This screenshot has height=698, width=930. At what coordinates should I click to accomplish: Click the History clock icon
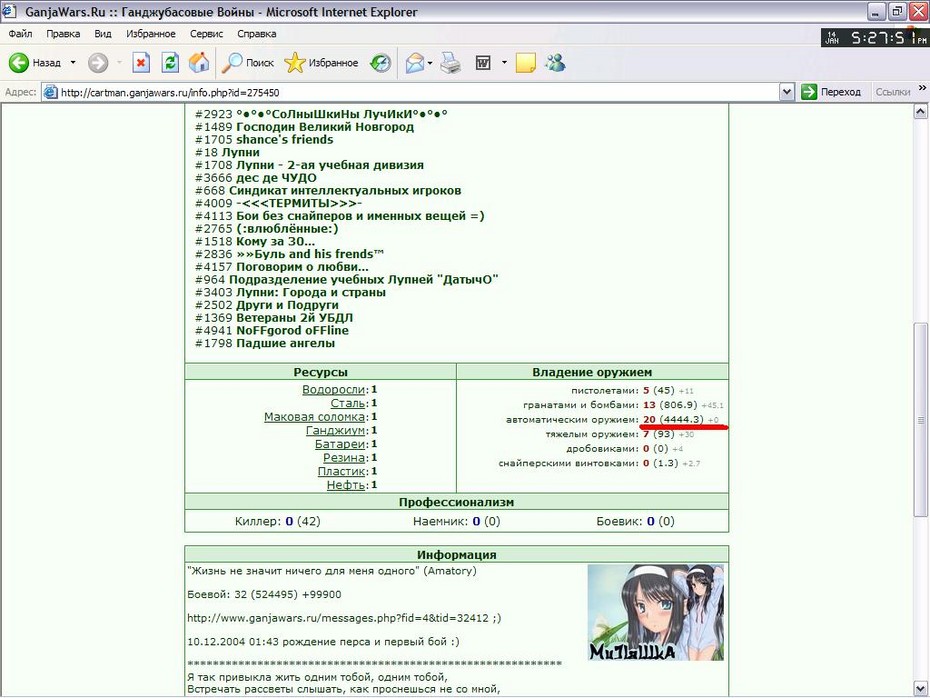[x=380, y=62]
